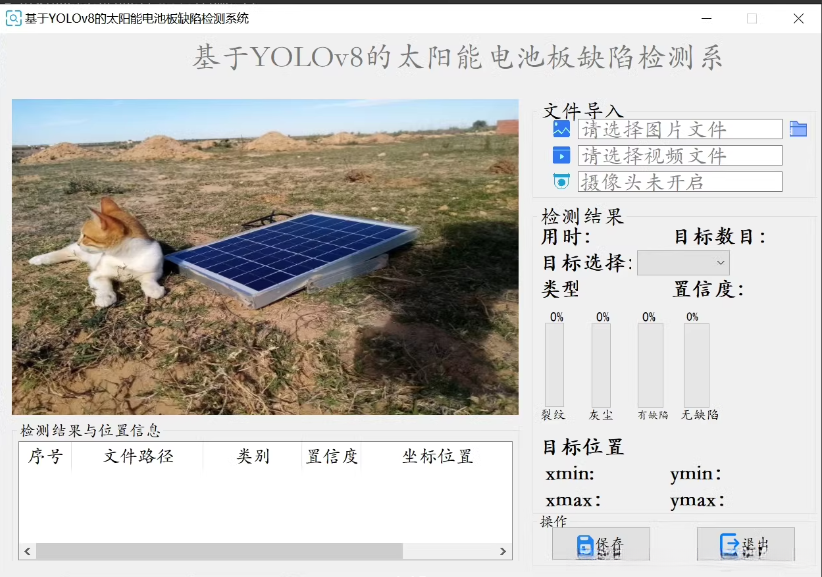Screen dimensions: 822x577
Task: Click the ymax: label
Action: click(x=697, y=501)
